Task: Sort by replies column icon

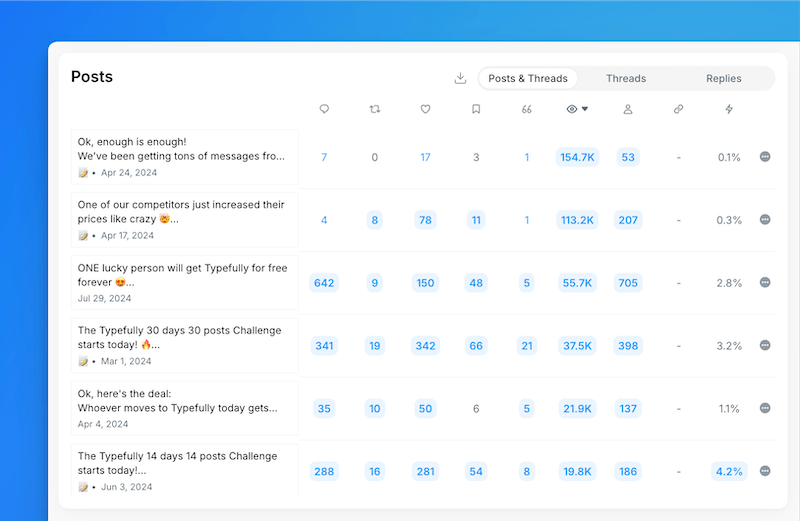Action: coord(324,109)
